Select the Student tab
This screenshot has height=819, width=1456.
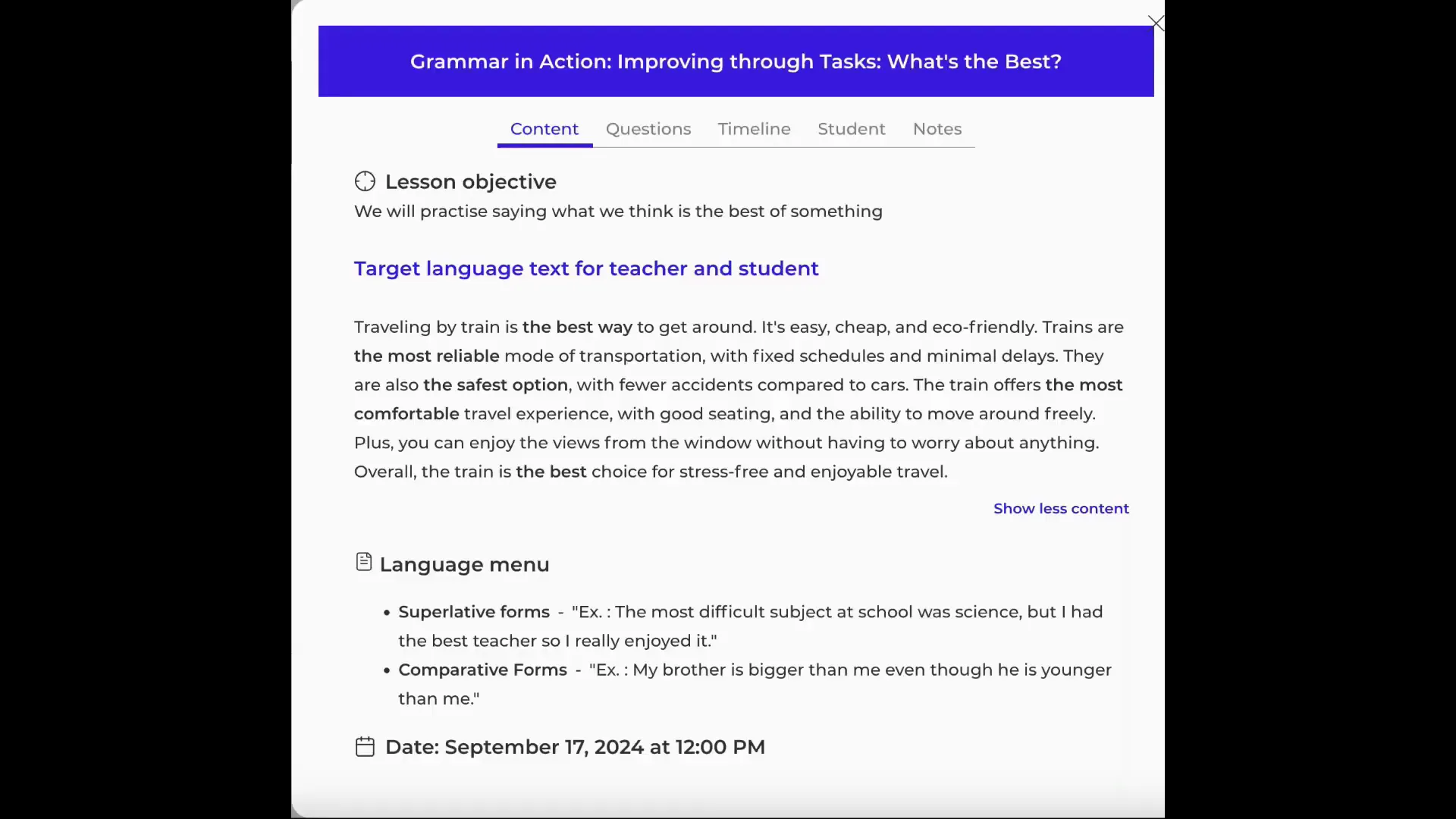[851, 129]
